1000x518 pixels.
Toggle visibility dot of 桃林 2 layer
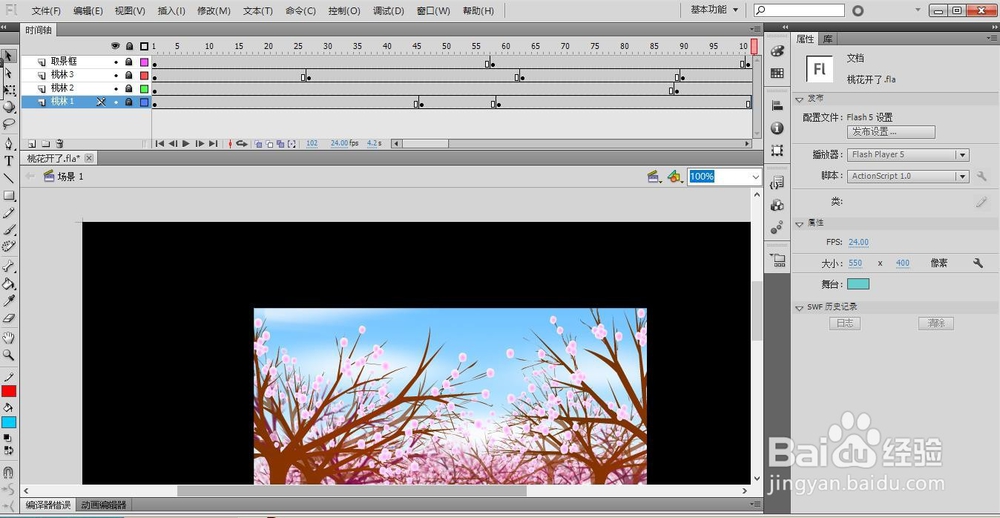(115, 89)
